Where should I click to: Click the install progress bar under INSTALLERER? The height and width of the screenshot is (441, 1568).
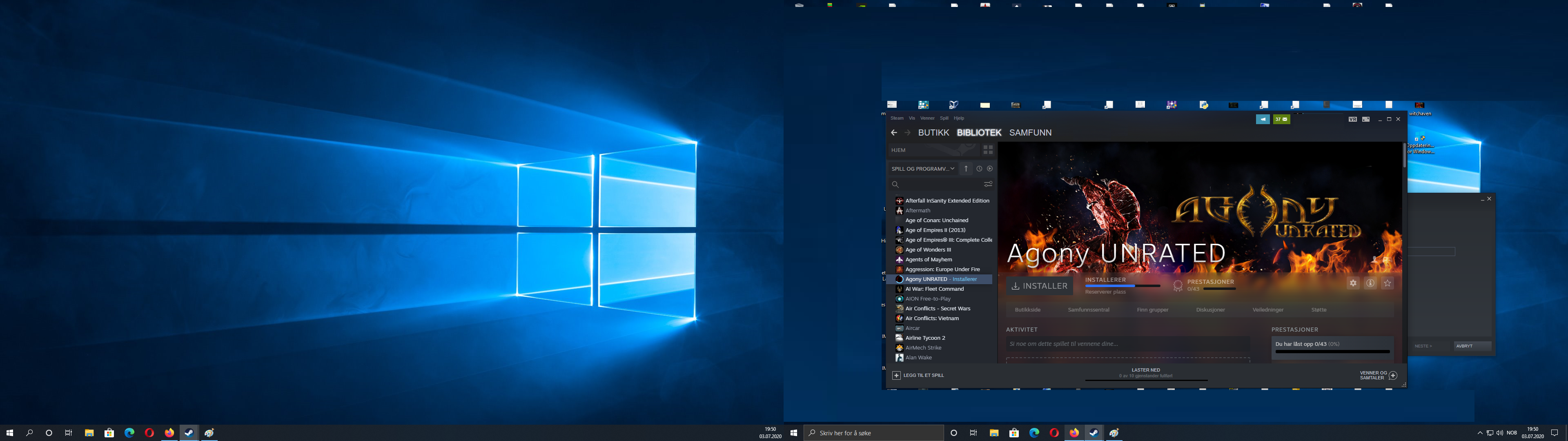click(x=1123, y=286)
